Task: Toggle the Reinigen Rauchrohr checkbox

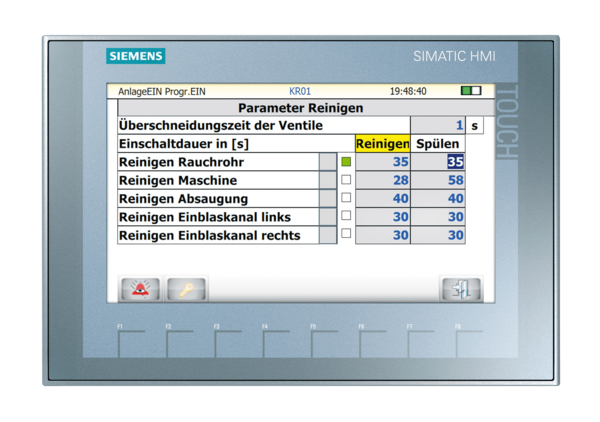Action: pos(346,161)
